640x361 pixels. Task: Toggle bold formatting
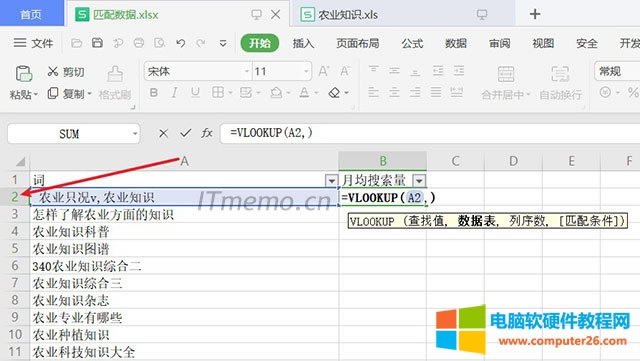pyautogui.click(x=153, y=93)
